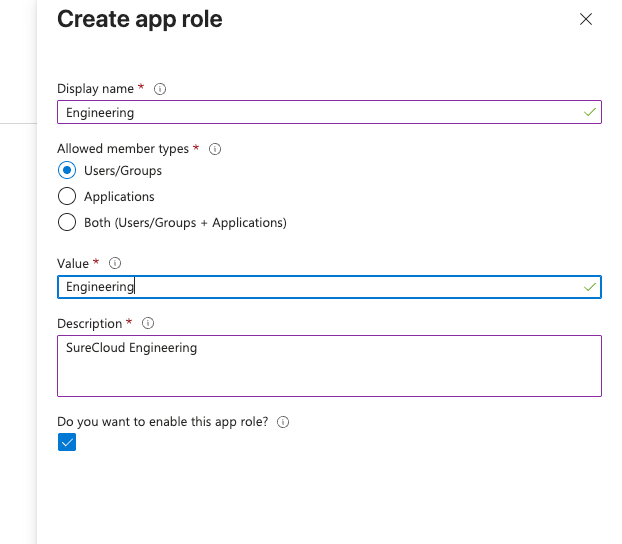Click green validation checkmark in Display name field

(x=590, y=113)
